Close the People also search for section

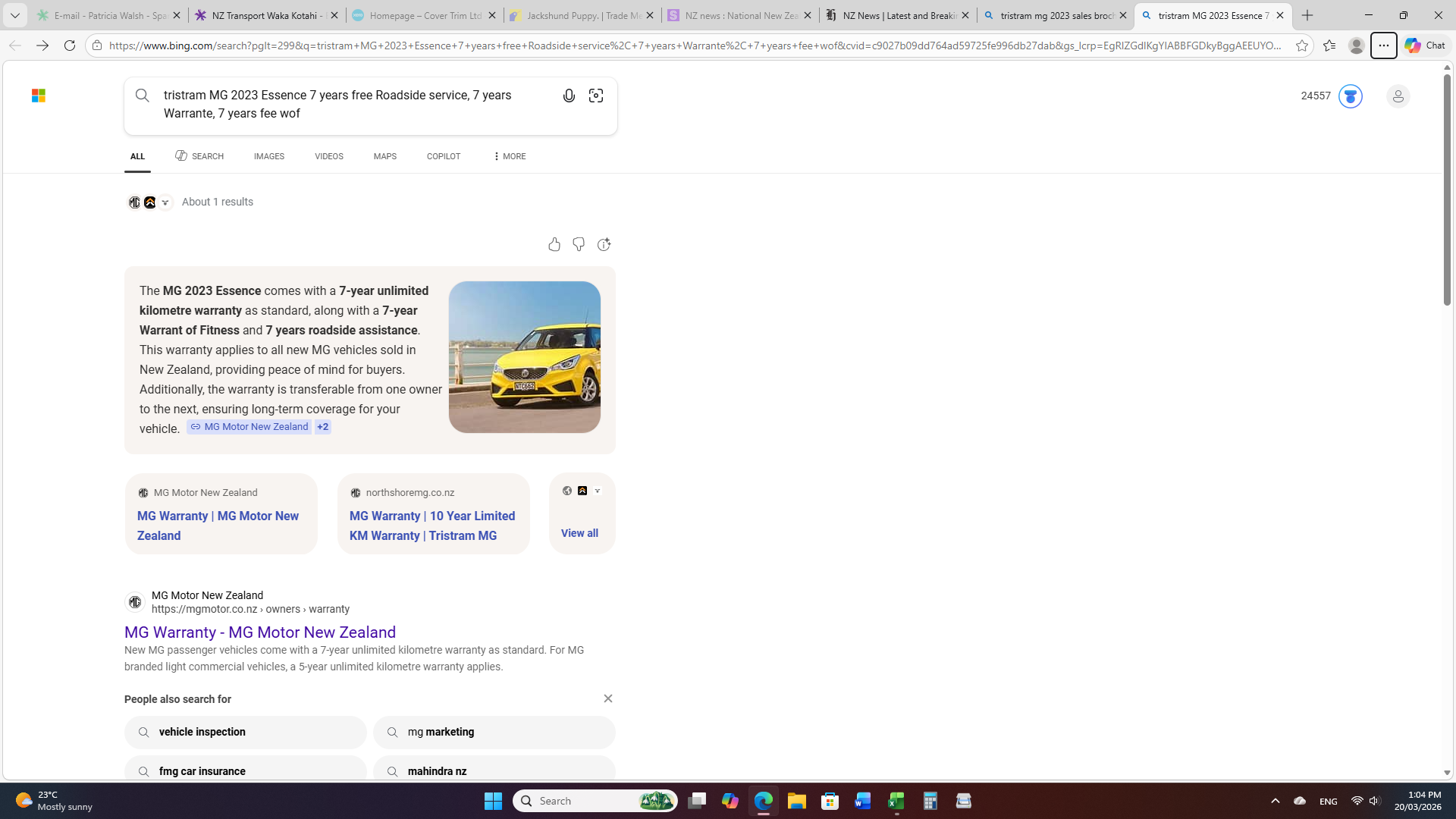click(x=607, y=698)
